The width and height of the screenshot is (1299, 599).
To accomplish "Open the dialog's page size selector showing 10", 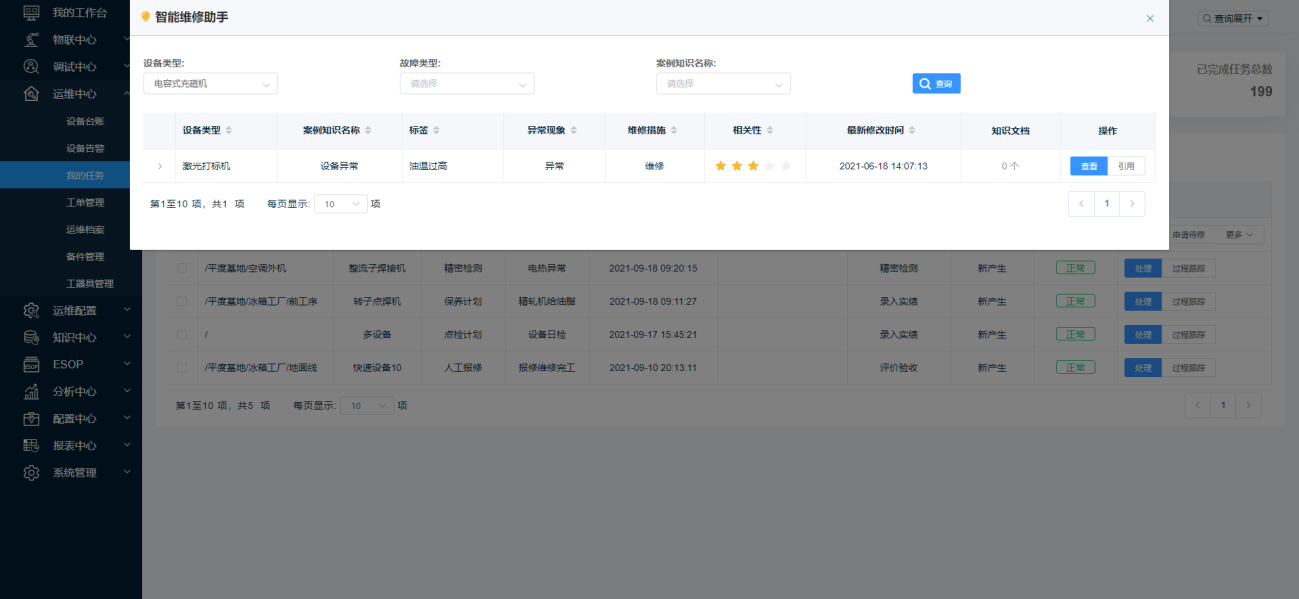I will [x=341, y=204].
